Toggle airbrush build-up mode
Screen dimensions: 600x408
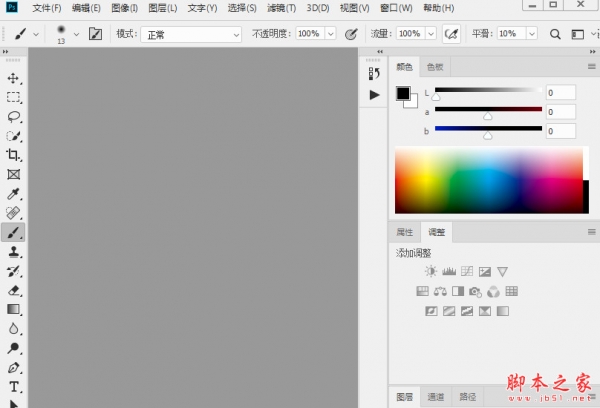451,34
